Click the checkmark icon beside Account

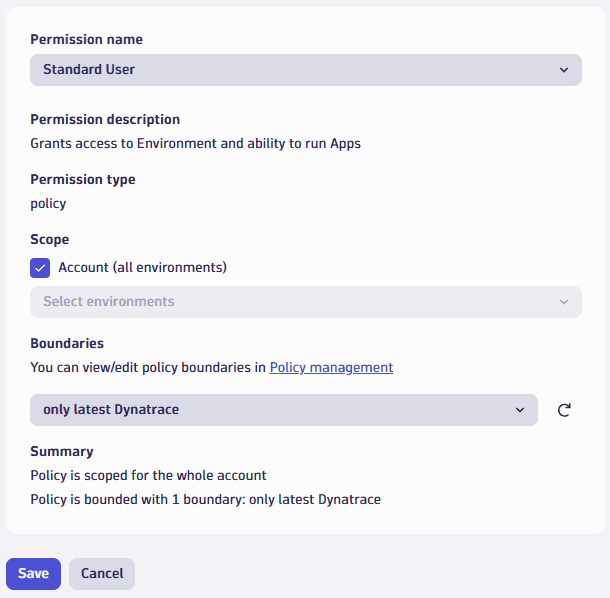pos(40,268)
